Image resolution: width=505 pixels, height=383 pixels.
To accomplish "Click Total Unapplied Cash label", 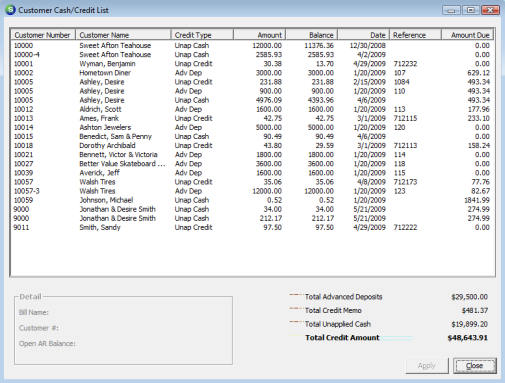I will [x=338, y=324].
